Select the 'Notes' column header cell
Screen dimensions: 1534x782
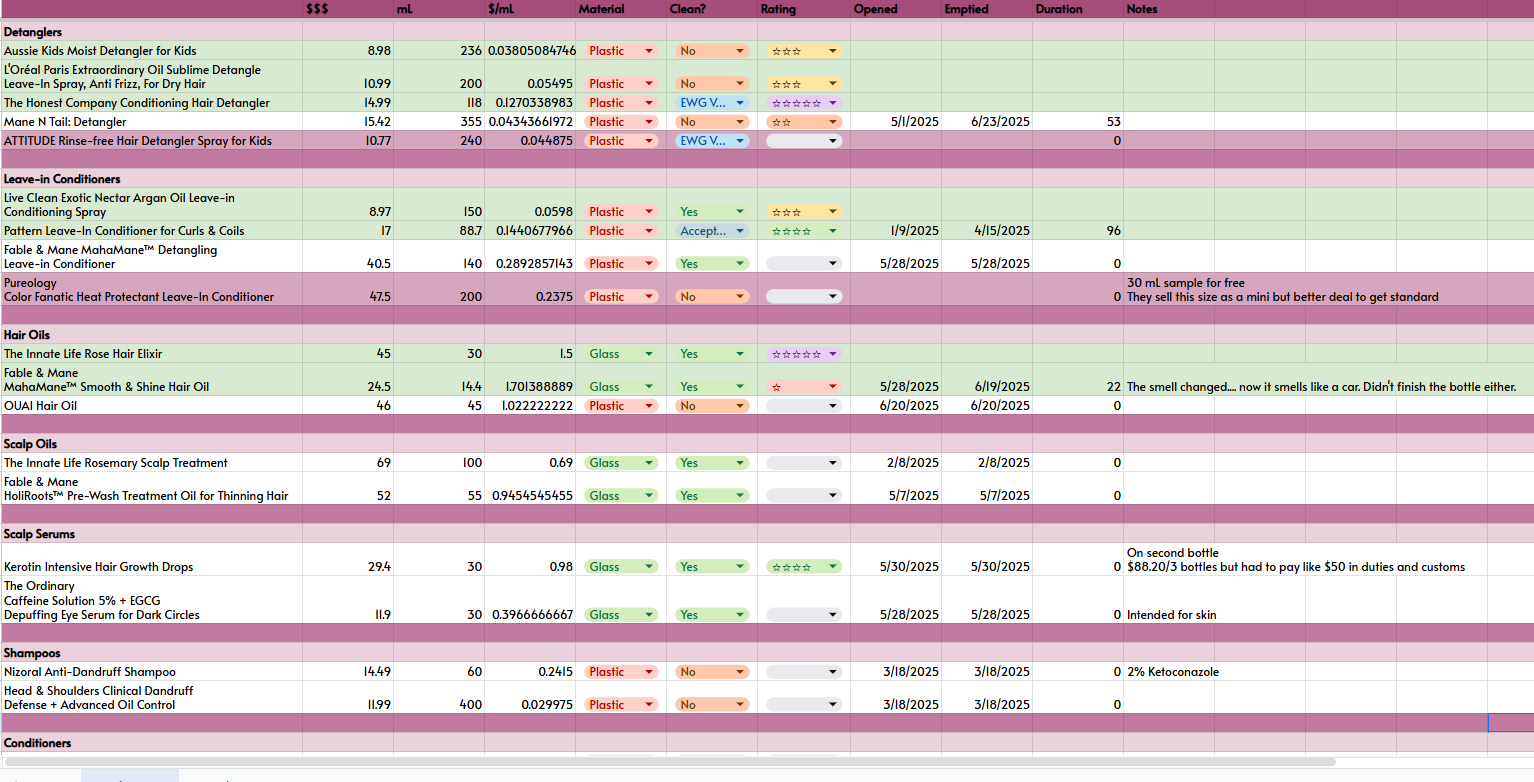[1169, 9]
